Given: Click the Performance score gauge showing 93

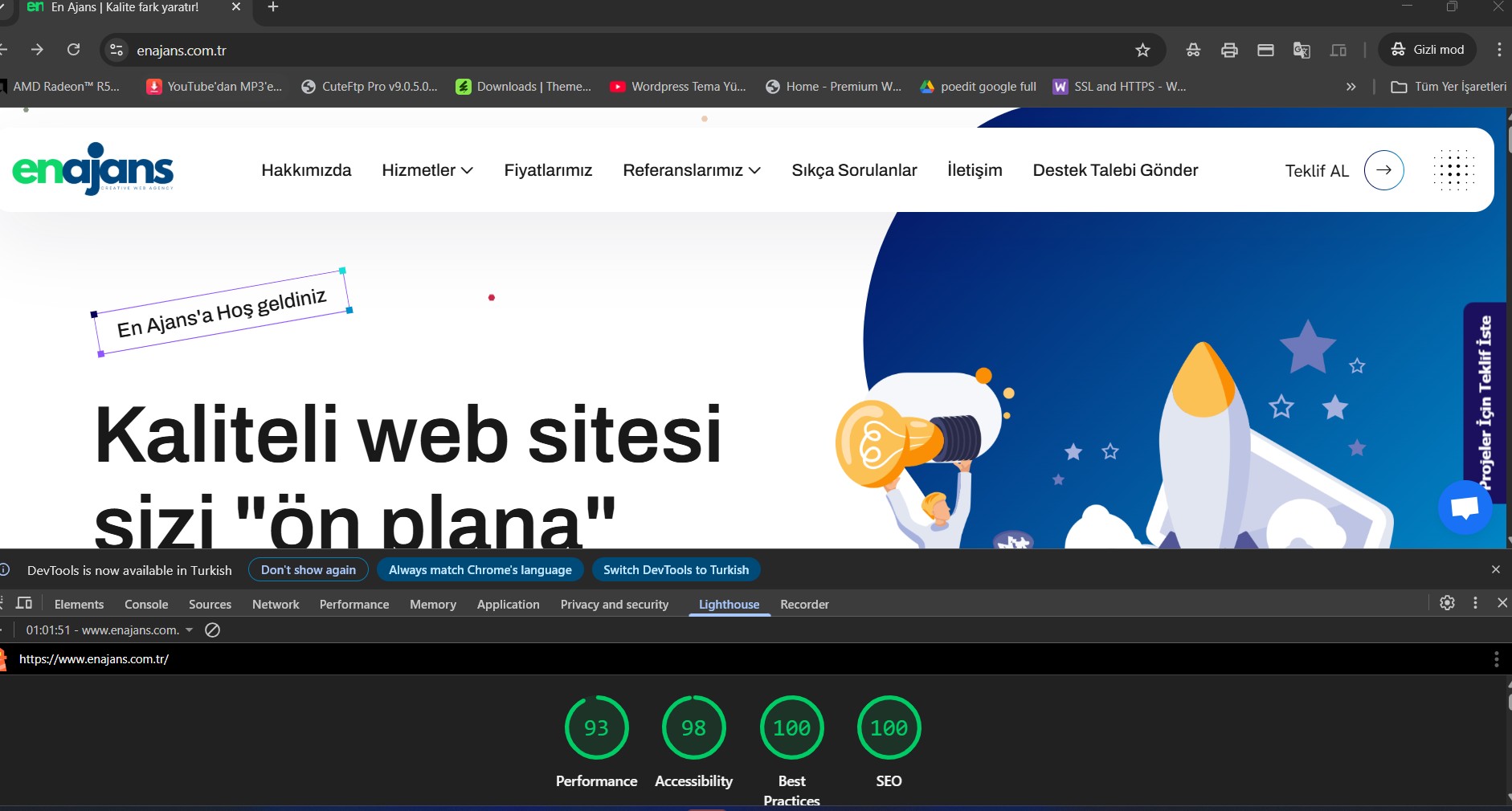Looking at the screenshot, I should point(596,727).
